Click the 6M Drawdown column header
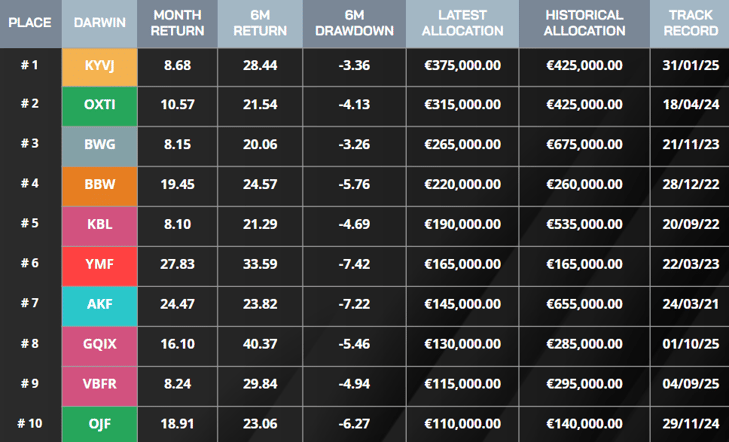729x442 pixels. (353, 23)
